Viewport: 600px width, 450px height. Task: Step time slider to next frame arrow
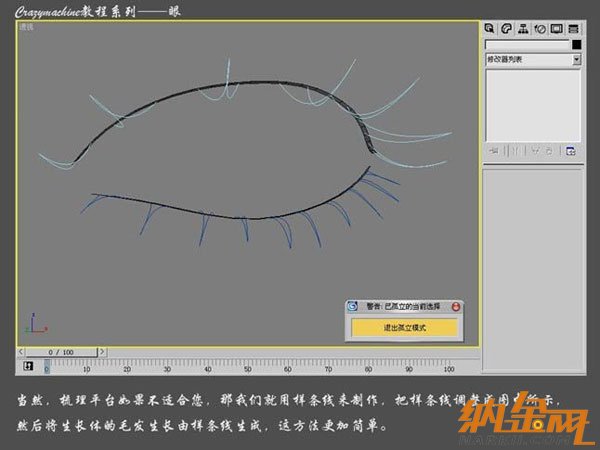pyautogui.click(x=102, y=351)
